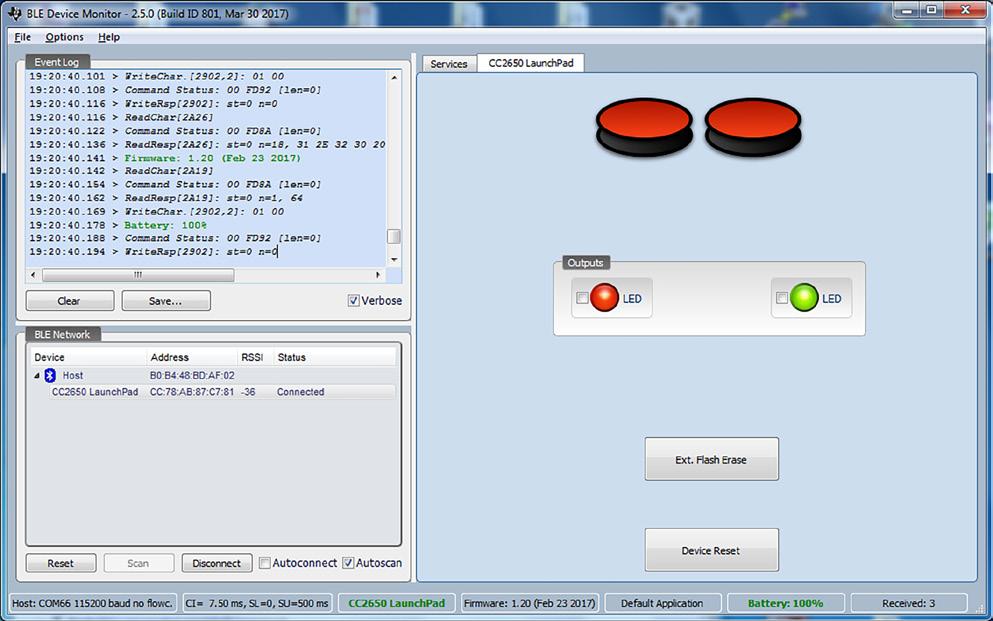Click the event log vertical scrollbar thumb
The image size is (993, 621).
[394, 236]
